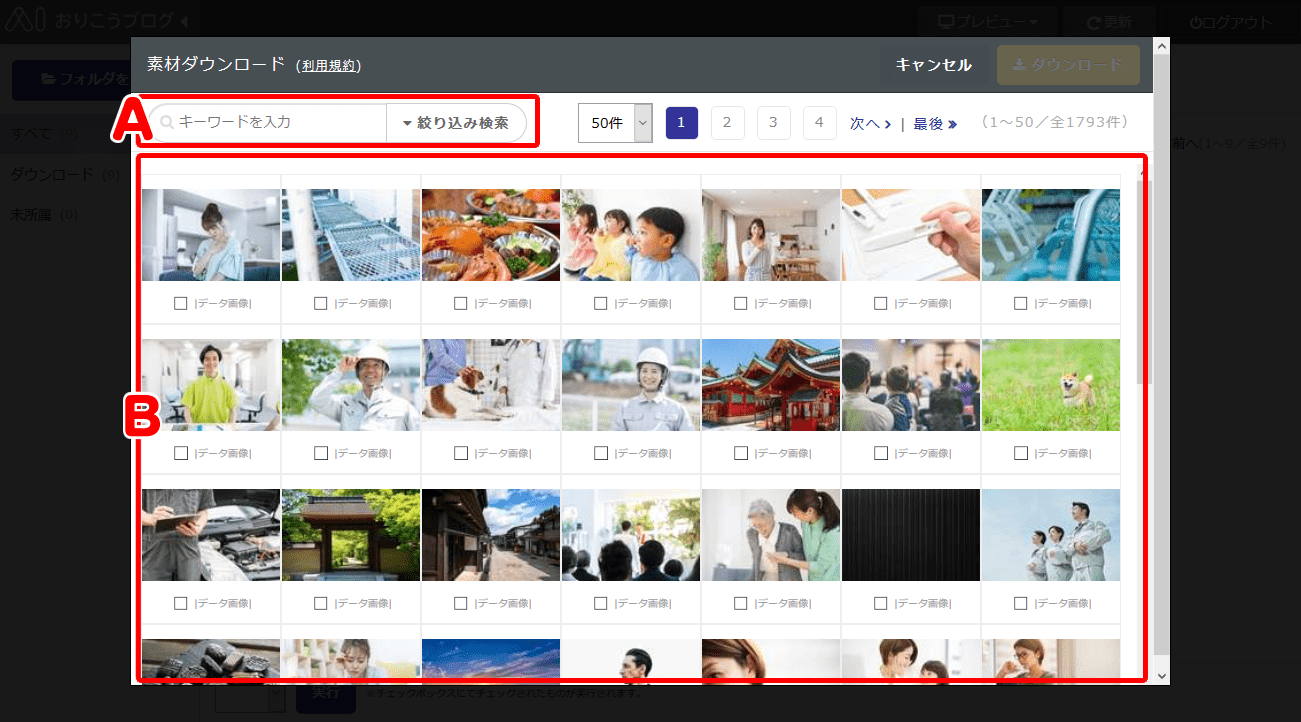Click the Cancel (キャンセル) button
The height and width of the screenshot is (722, 1301).
click(933, 65)
